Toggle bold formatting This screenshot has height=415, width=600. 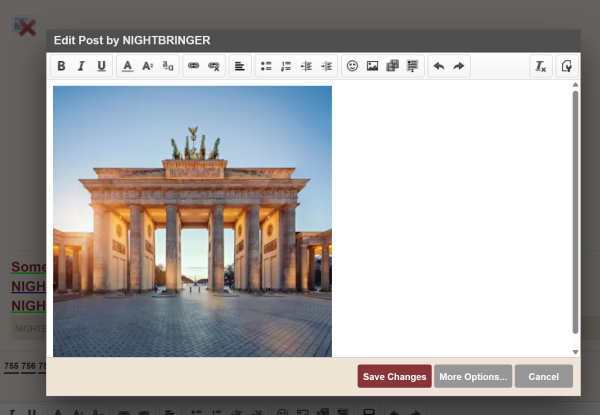click(x=61, y=66)
